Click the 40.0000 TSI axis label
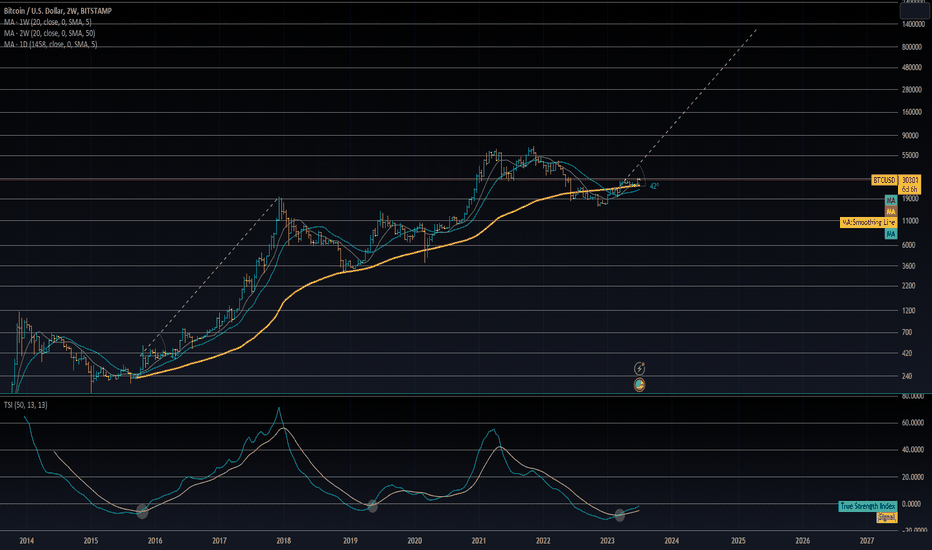Viewport: 932px width, 550px height. [912, 450]
